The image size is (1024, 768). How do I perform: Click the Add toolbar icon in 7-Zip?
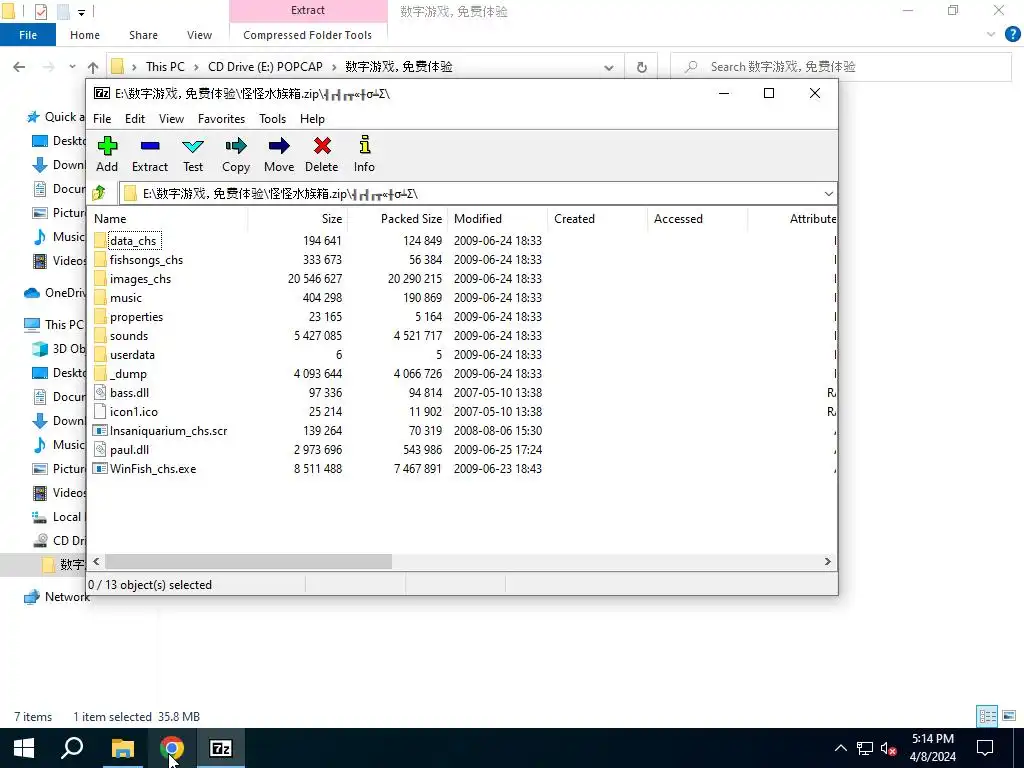point(107,146)
